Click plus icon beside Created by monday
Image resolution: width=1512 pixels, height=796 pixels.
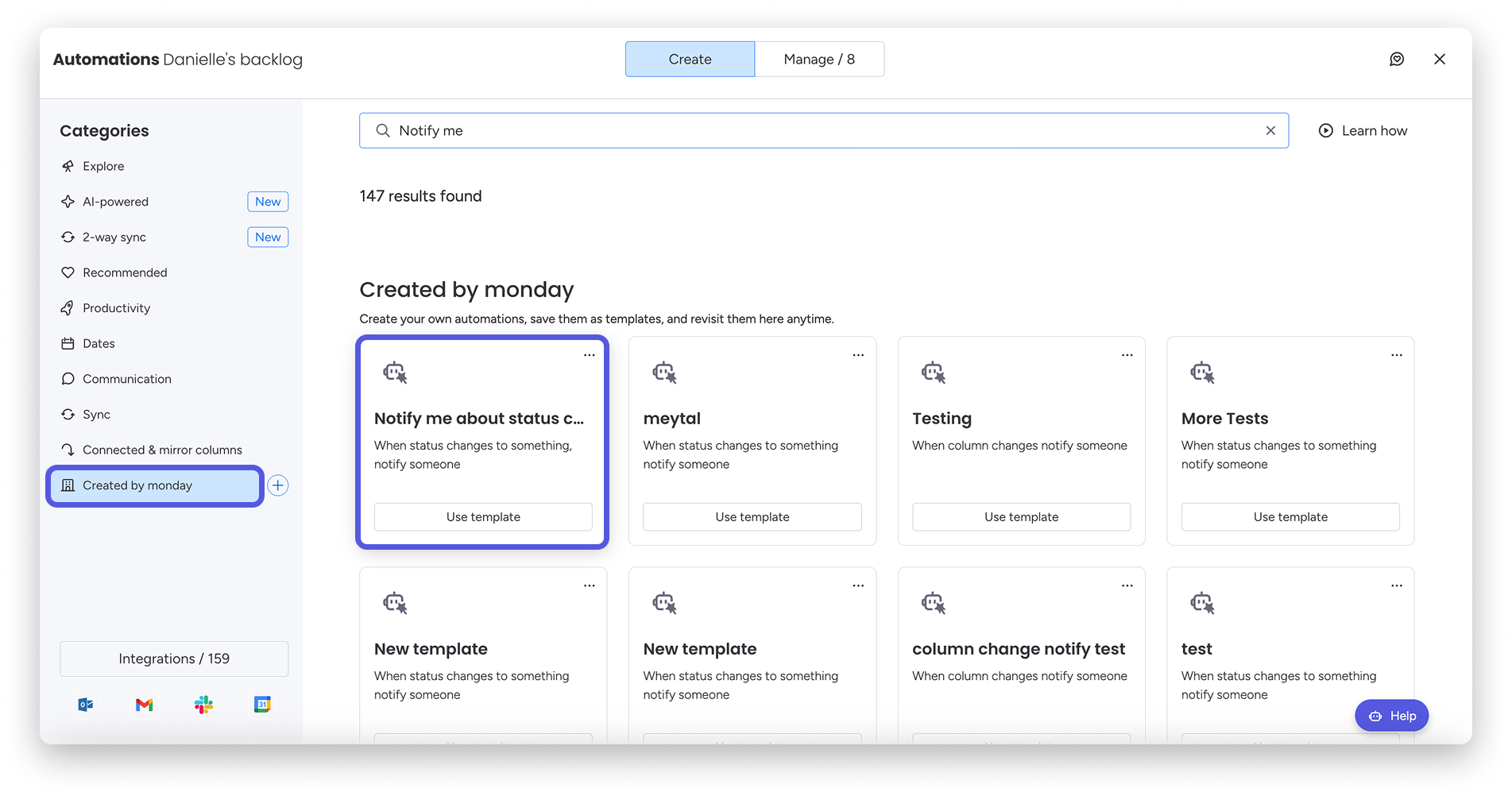click(x=278, y=485)
